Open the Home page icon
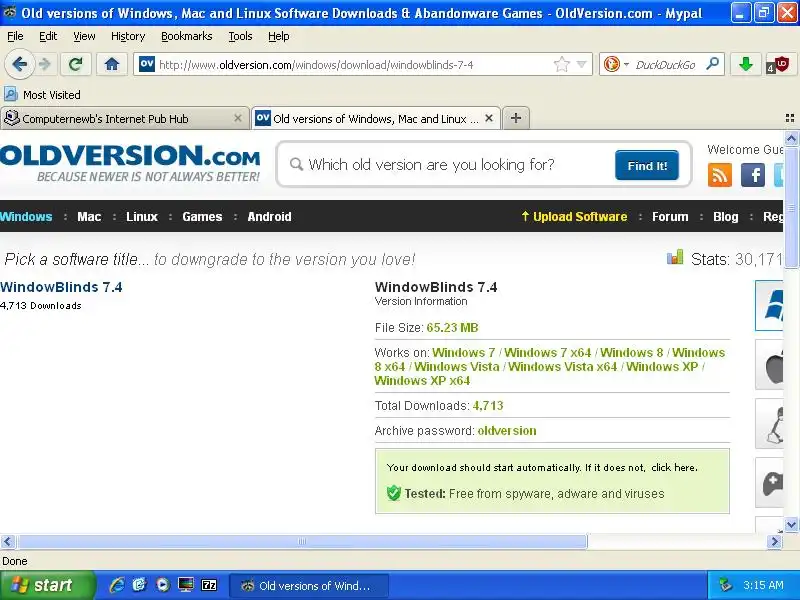The height and width of the screenshot is (600, 800). click(112, 64)
